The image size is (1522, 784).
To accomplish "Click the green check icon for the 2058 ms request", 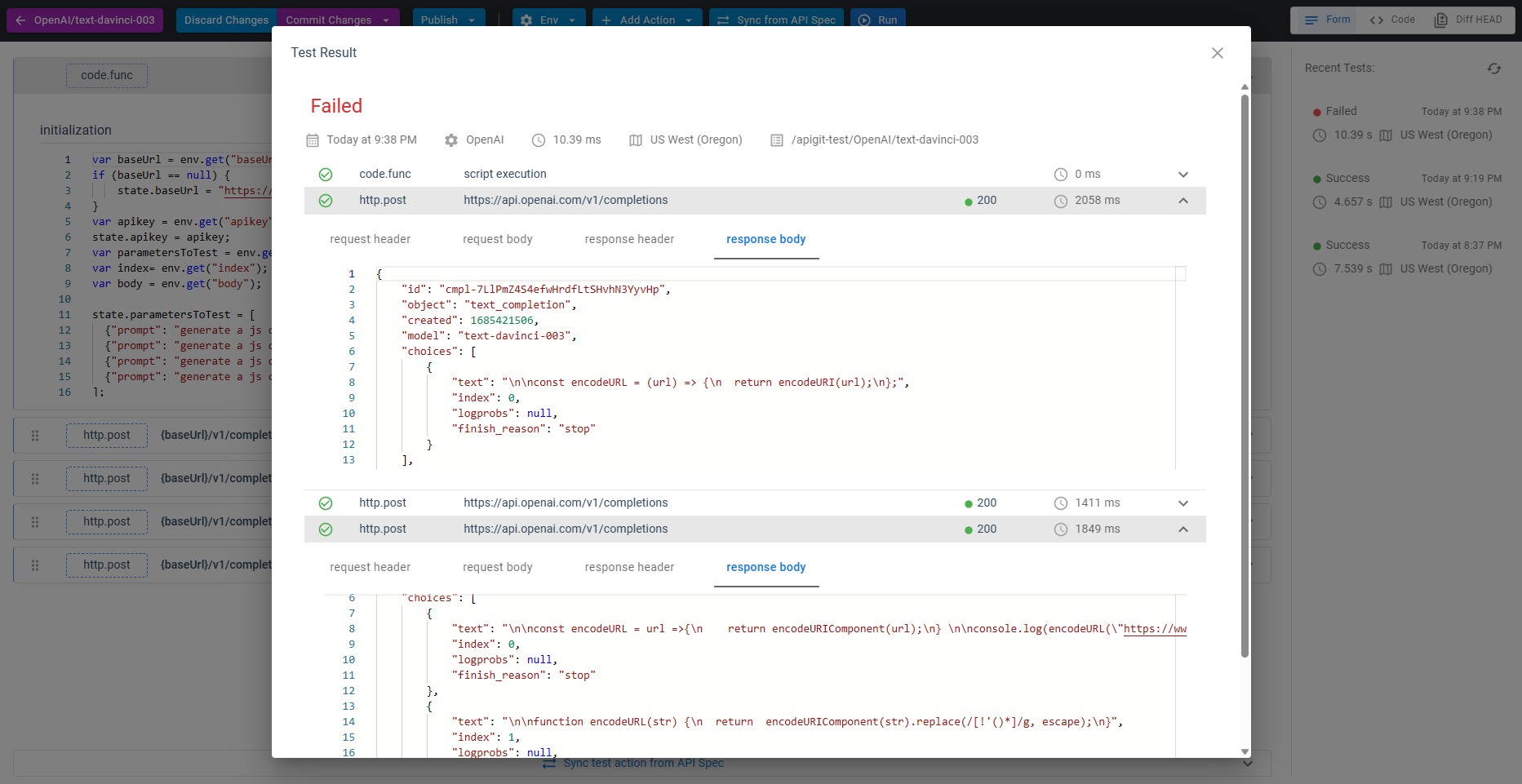I will point(326,201).
